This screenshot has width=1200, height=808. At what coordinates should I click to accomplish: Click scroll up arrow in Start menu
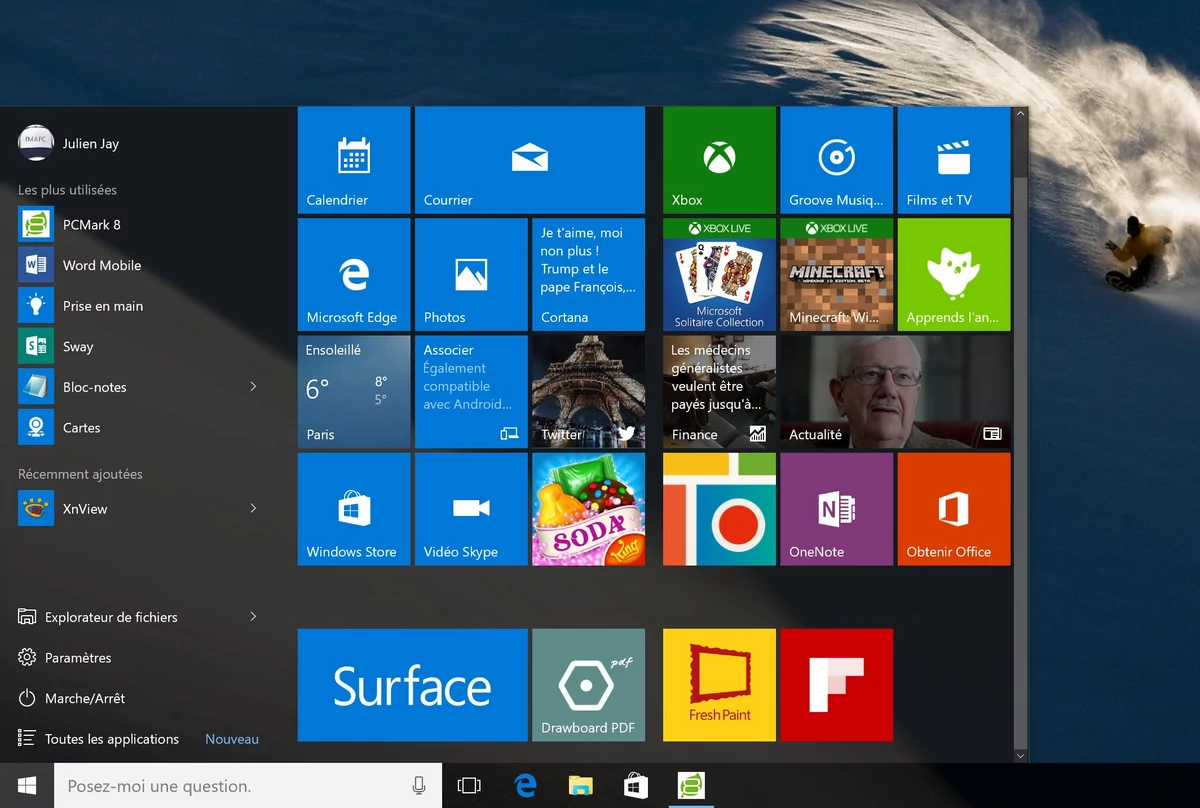[x=1020, y=114]
